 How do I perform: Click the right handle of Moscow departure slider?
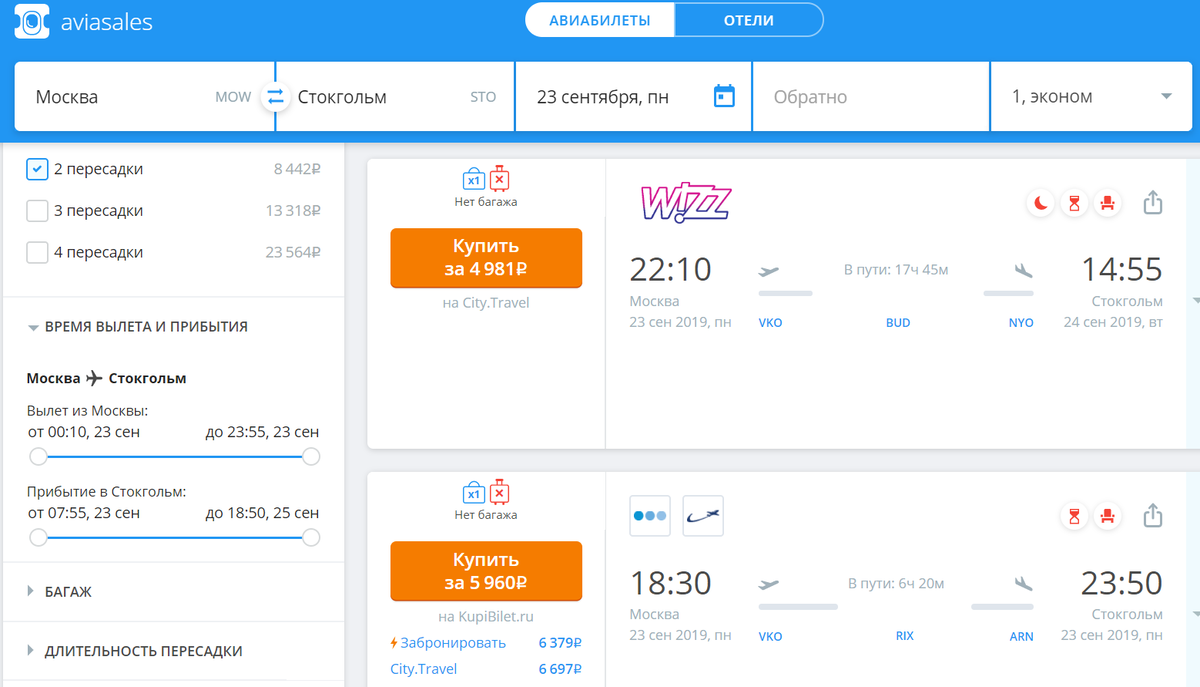click(x=311, y=457)
